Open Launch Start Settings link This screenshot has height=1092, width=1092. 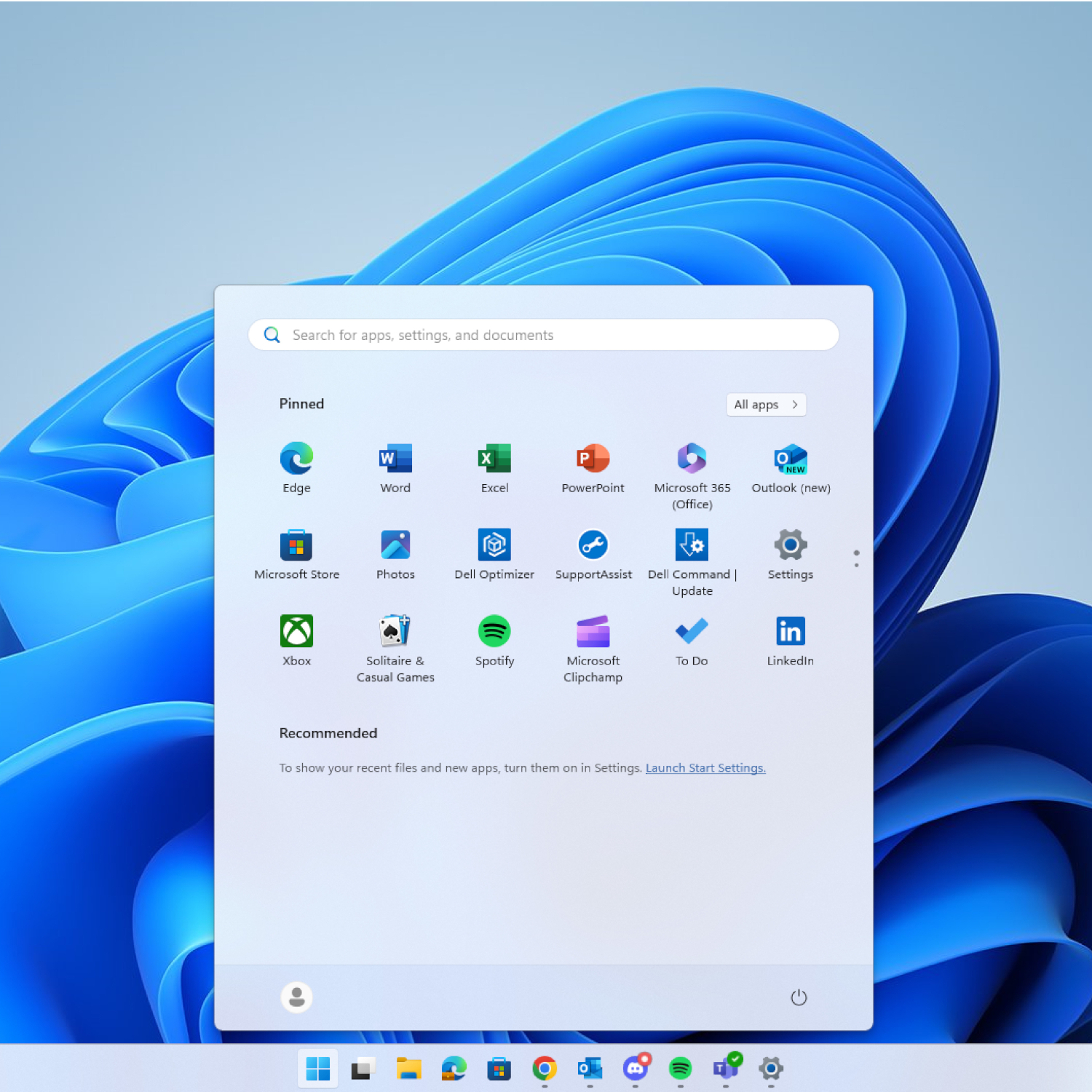[x=705, y=767]
